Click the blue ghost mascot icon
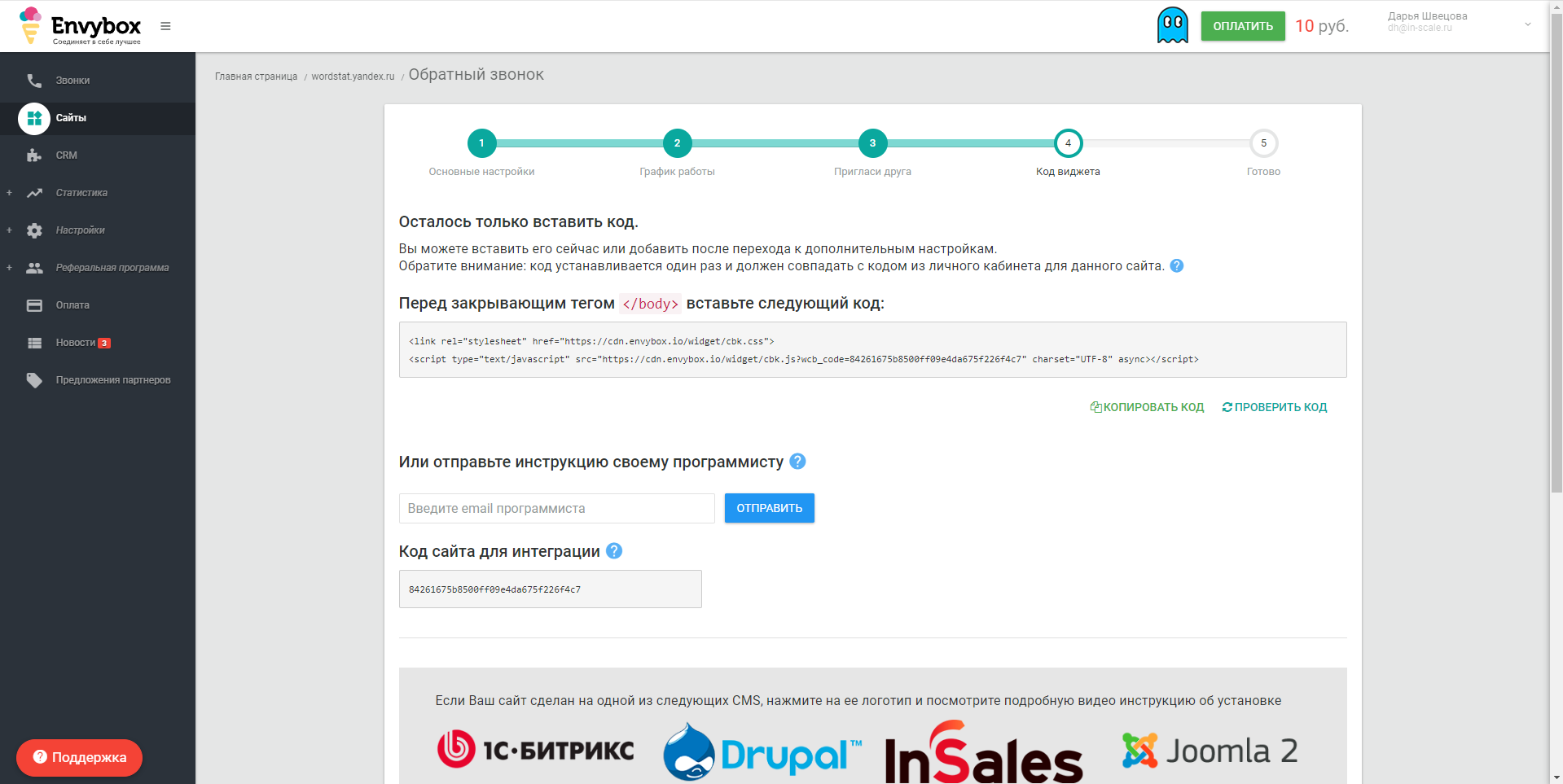 coord(1172,25)
